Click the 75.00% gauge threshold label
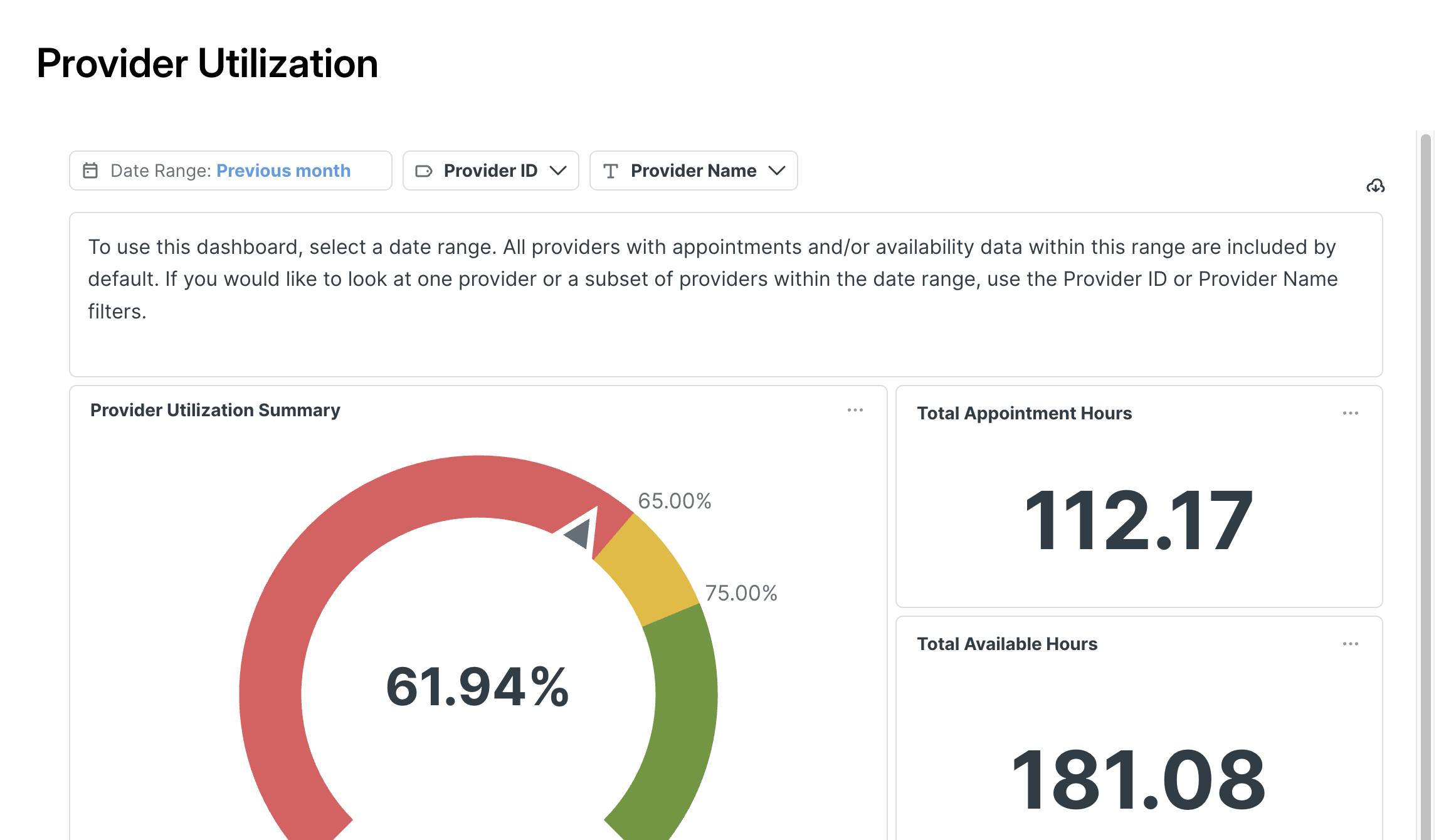 coord(741,593)
